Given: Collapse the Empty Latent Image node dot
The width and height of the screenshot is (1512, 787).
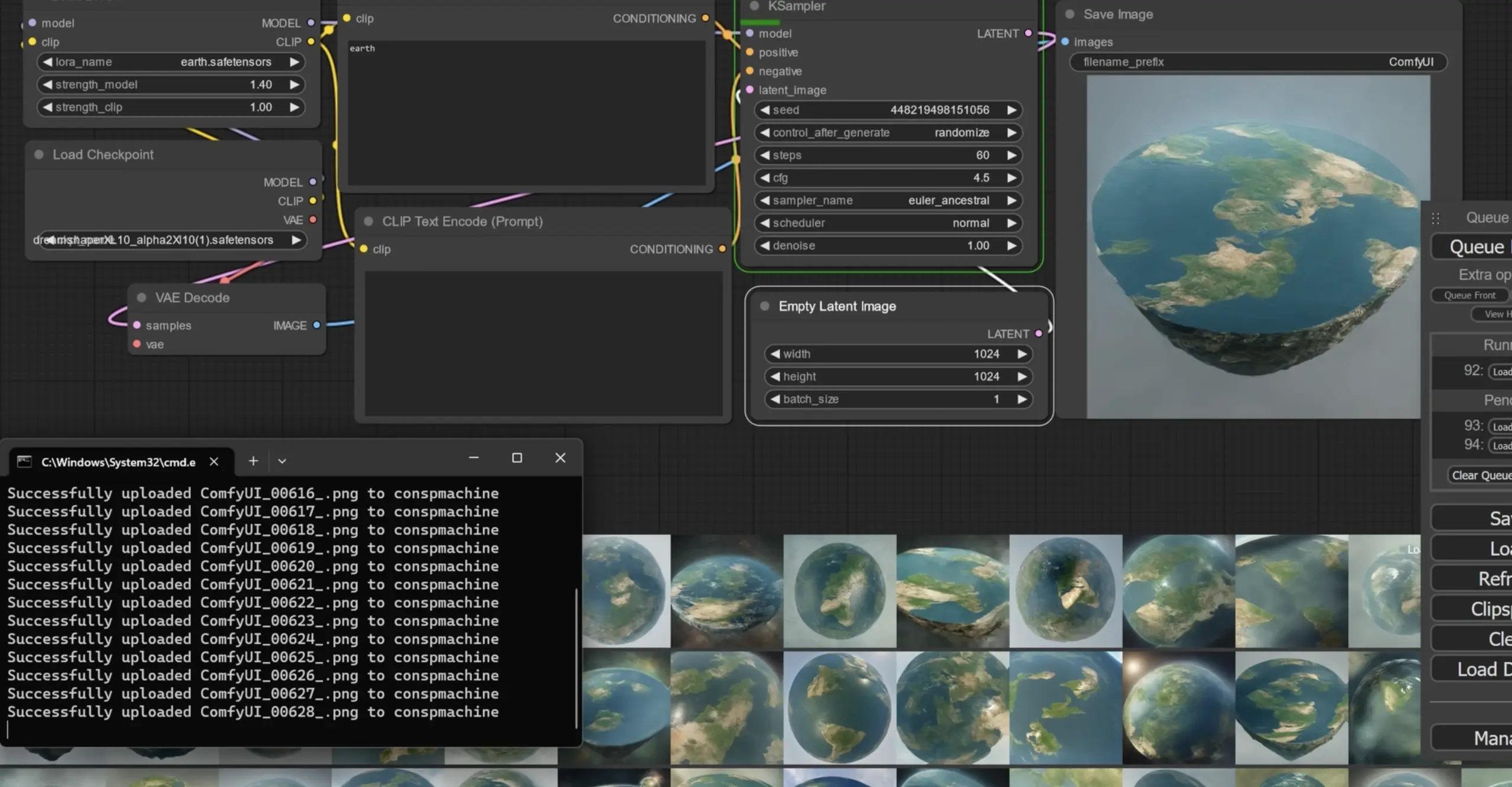Looking at the screenshot, I should pyautogui.click(x=765, y=306).
